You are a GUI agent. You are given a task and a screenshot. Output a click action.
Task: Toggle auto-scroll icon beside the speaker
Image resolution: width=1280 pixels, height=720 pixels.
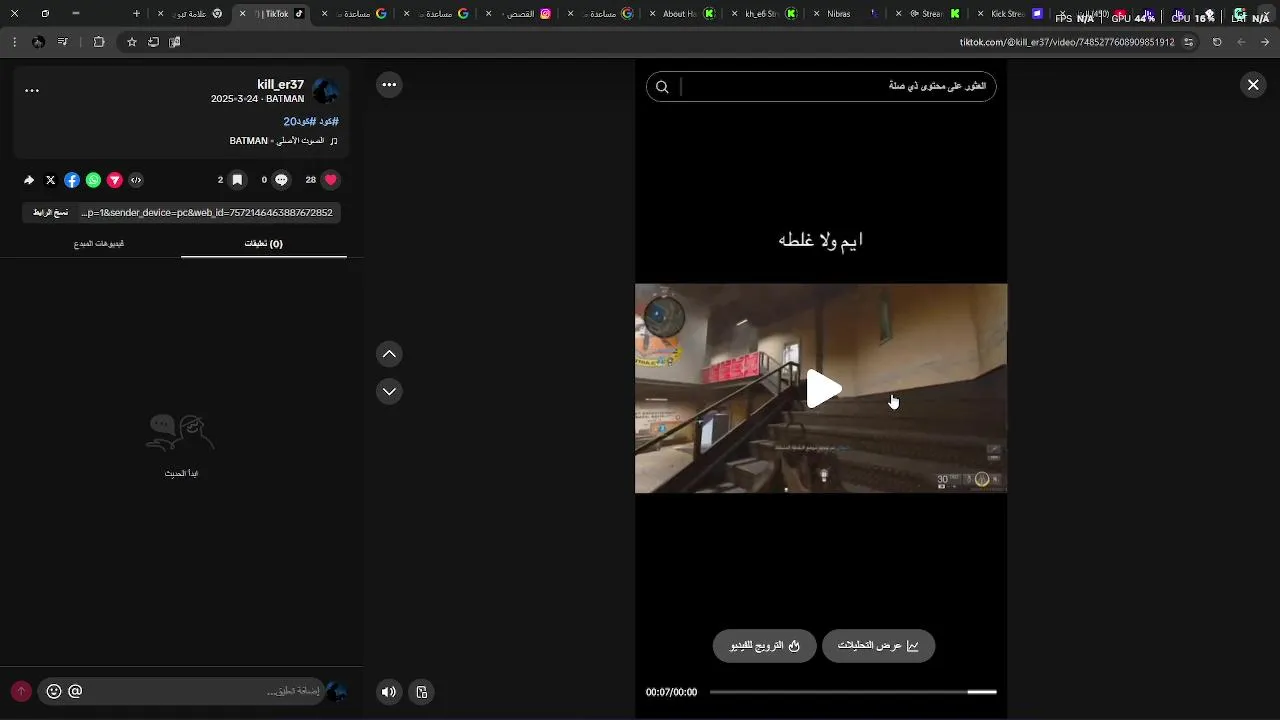coord(422,691)
